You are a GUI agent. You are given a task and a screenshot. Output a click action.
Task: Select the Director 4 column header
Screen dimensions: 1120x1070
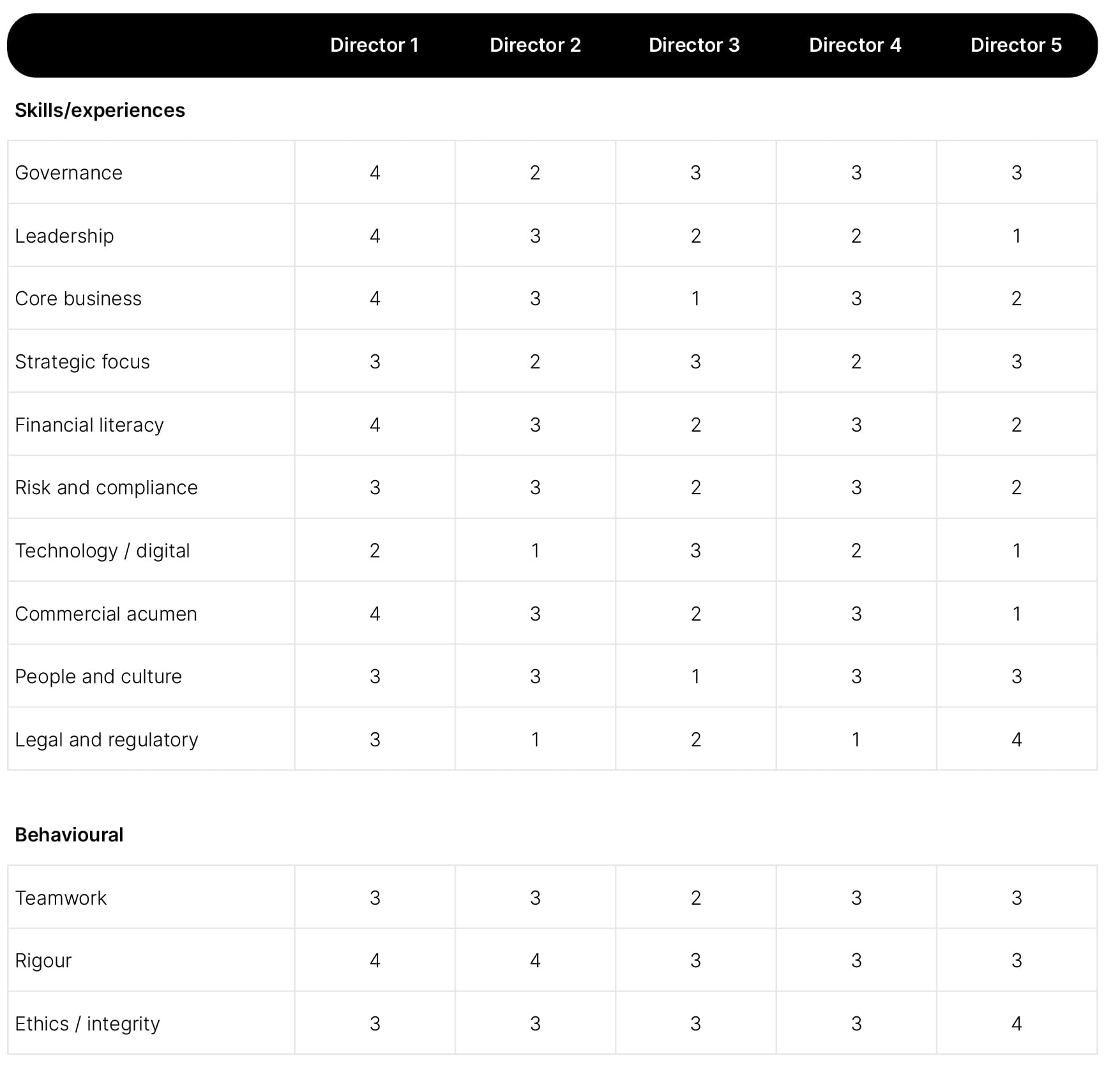[855, 45]
